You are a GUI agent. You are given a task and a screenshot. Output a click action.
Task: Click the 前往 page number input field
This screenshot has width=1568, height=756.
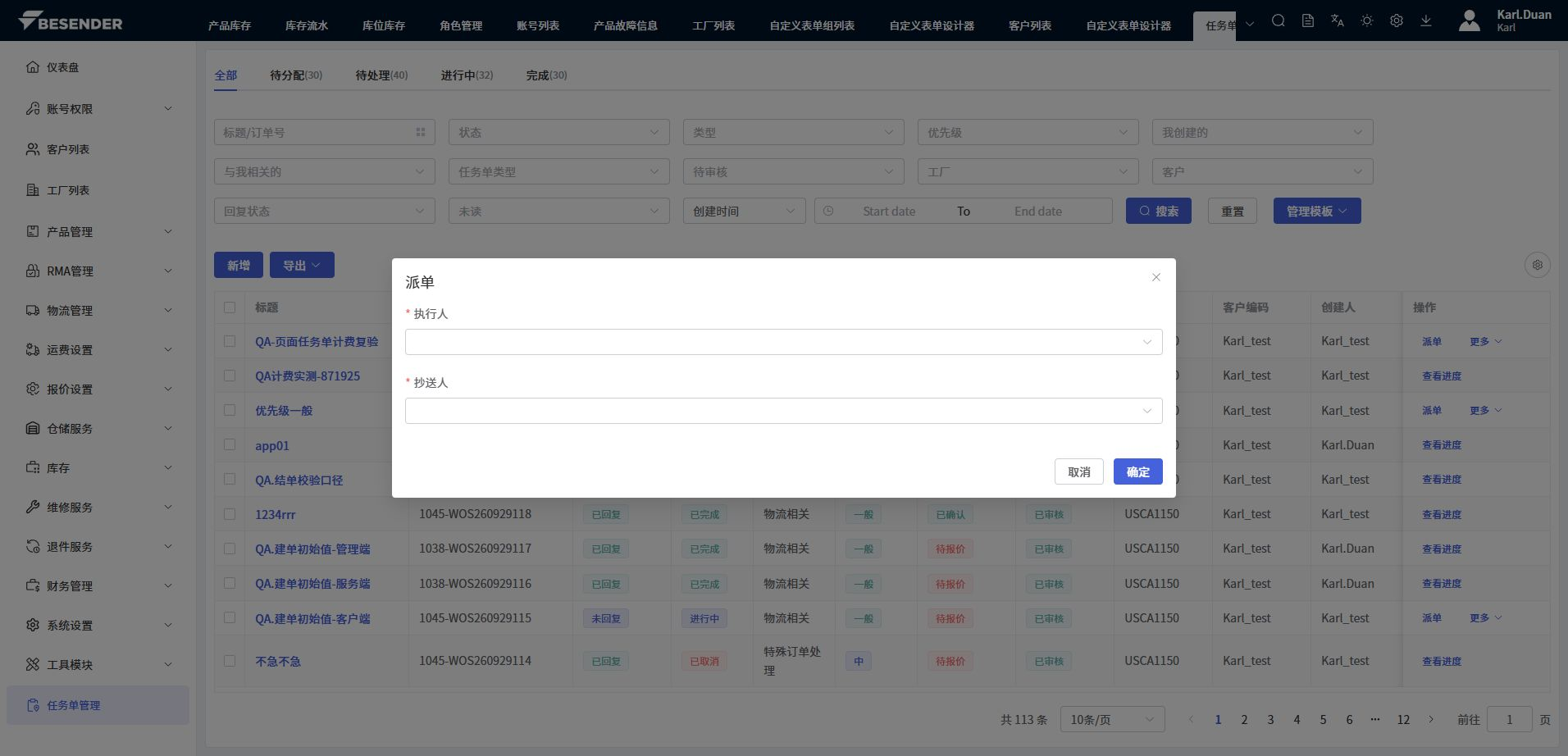(x=1509, y=719)
